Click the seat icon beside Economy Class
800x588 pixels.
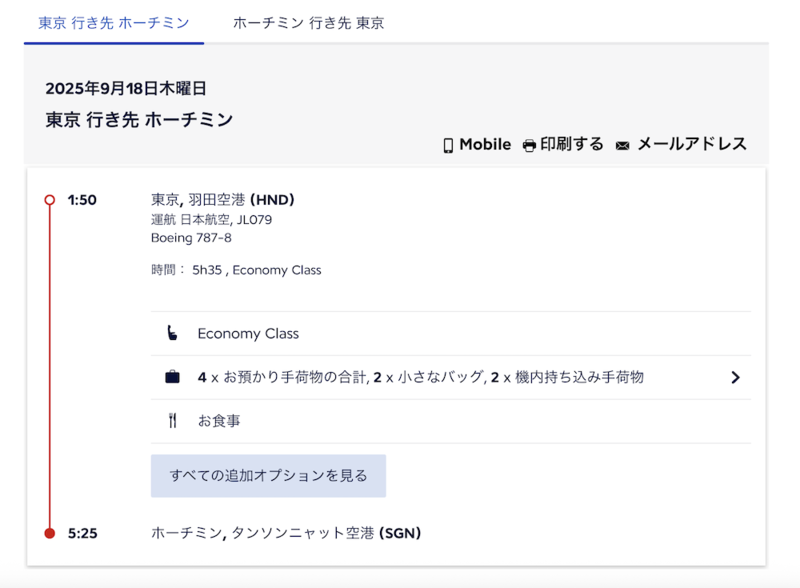(x=172, y=333)
